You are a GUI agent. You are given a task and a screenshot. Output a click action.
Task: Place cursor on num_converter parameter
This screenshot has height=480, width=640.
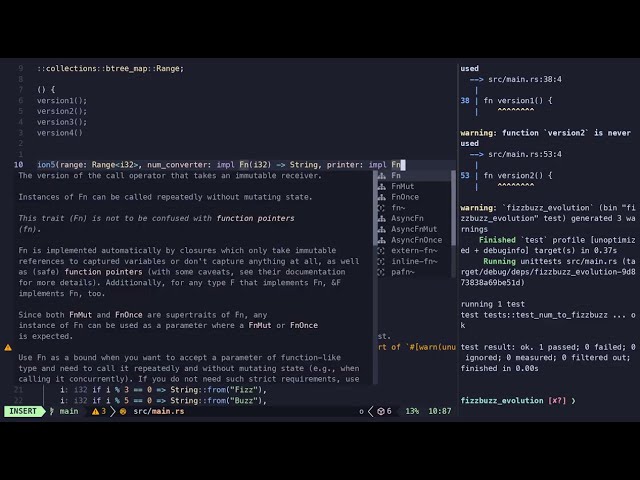[176, 165]
